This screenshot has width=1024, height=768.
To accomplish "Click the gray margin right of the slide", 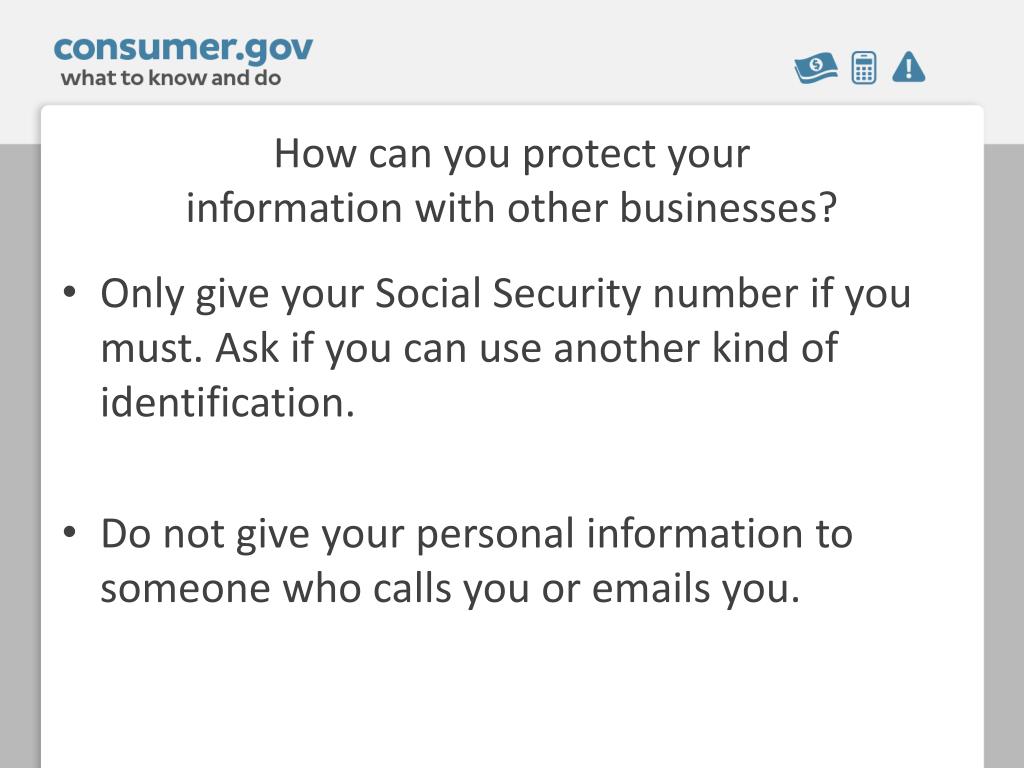I will pos(1004,456).
